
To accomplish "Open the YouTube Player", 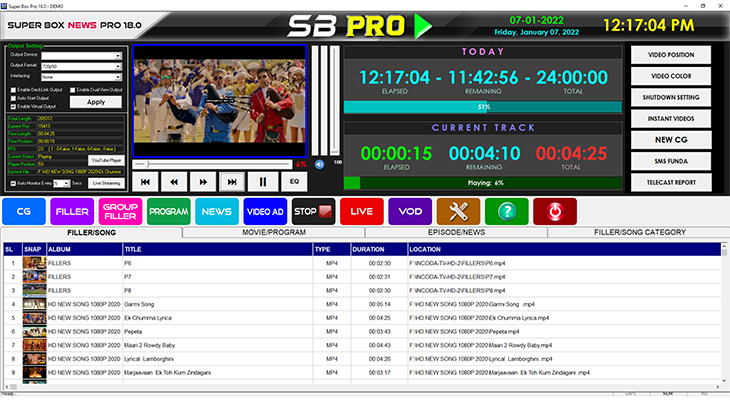I will (106, 160).
